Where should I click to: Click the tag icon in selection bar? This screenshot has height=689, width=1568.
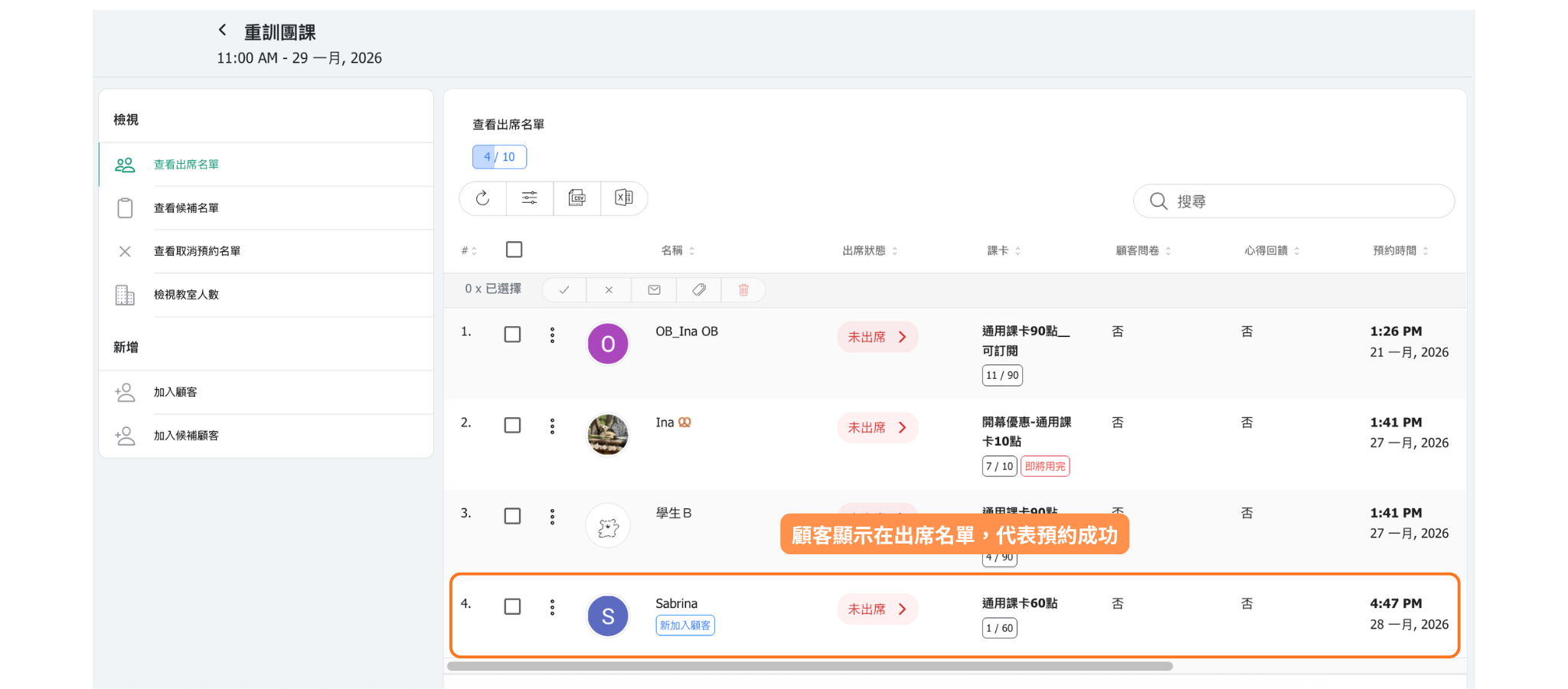click(699, 290)
